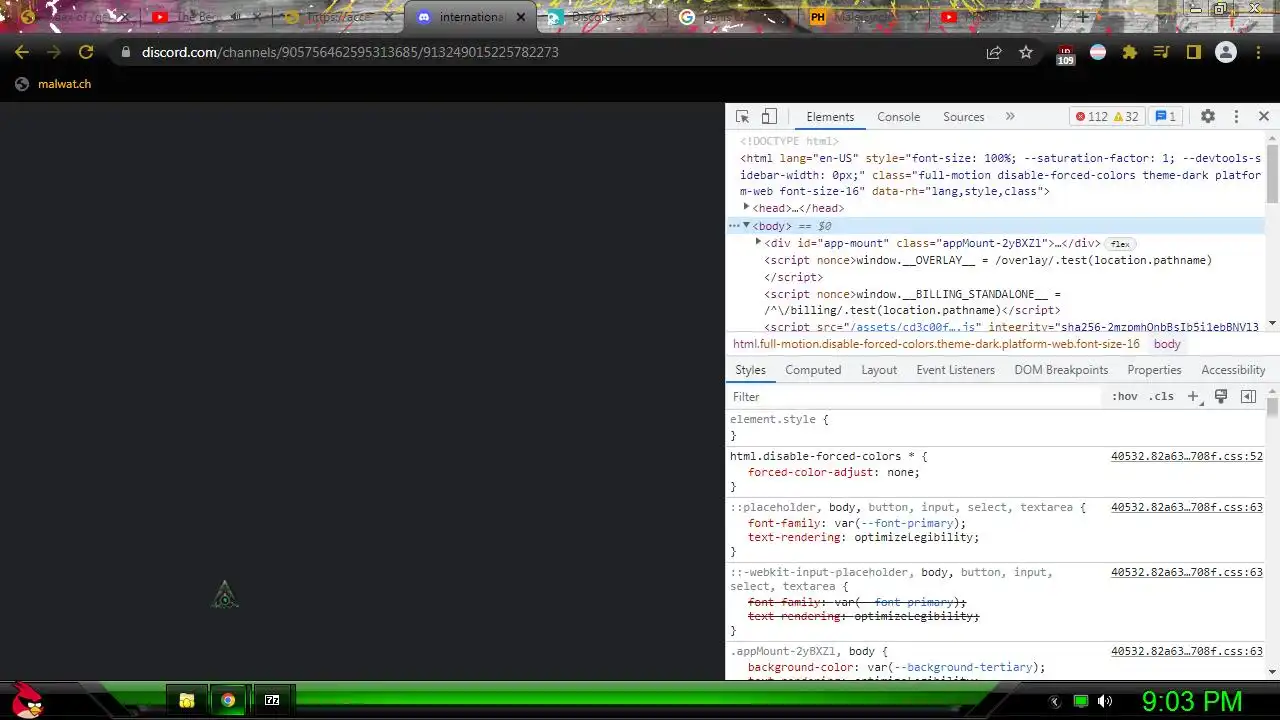This screenshot has width=1280, height=720.
Task: Switch to the Sources tab
Action: click(964, 117)
